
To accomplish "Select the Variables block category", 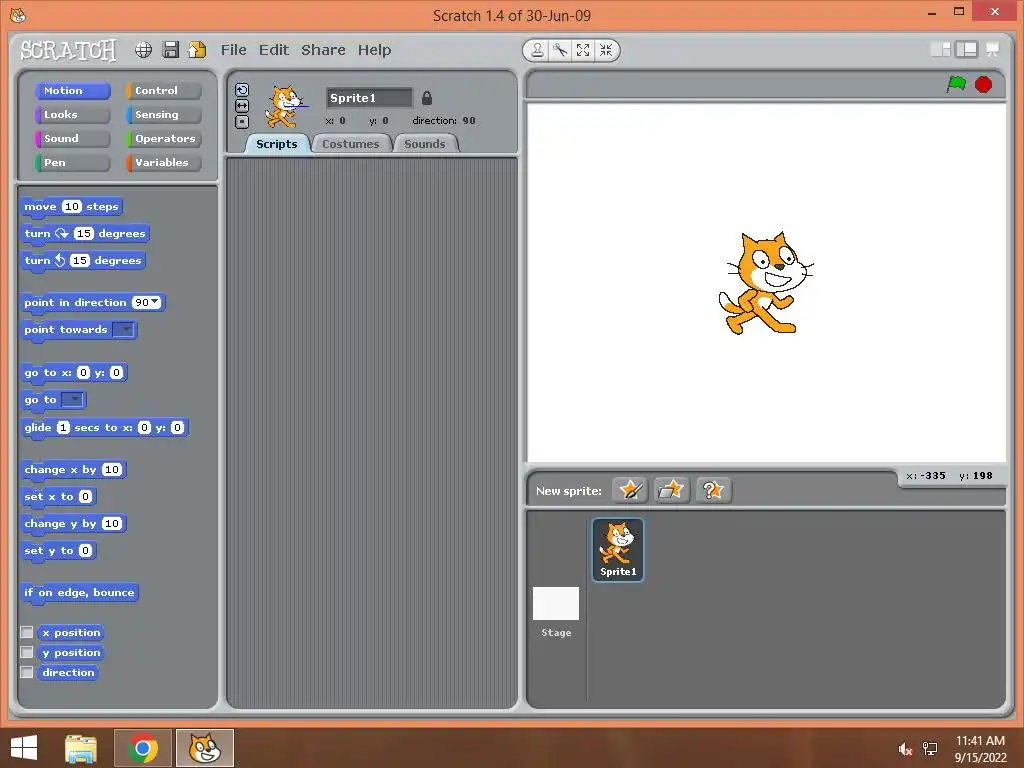I will 164,163.
